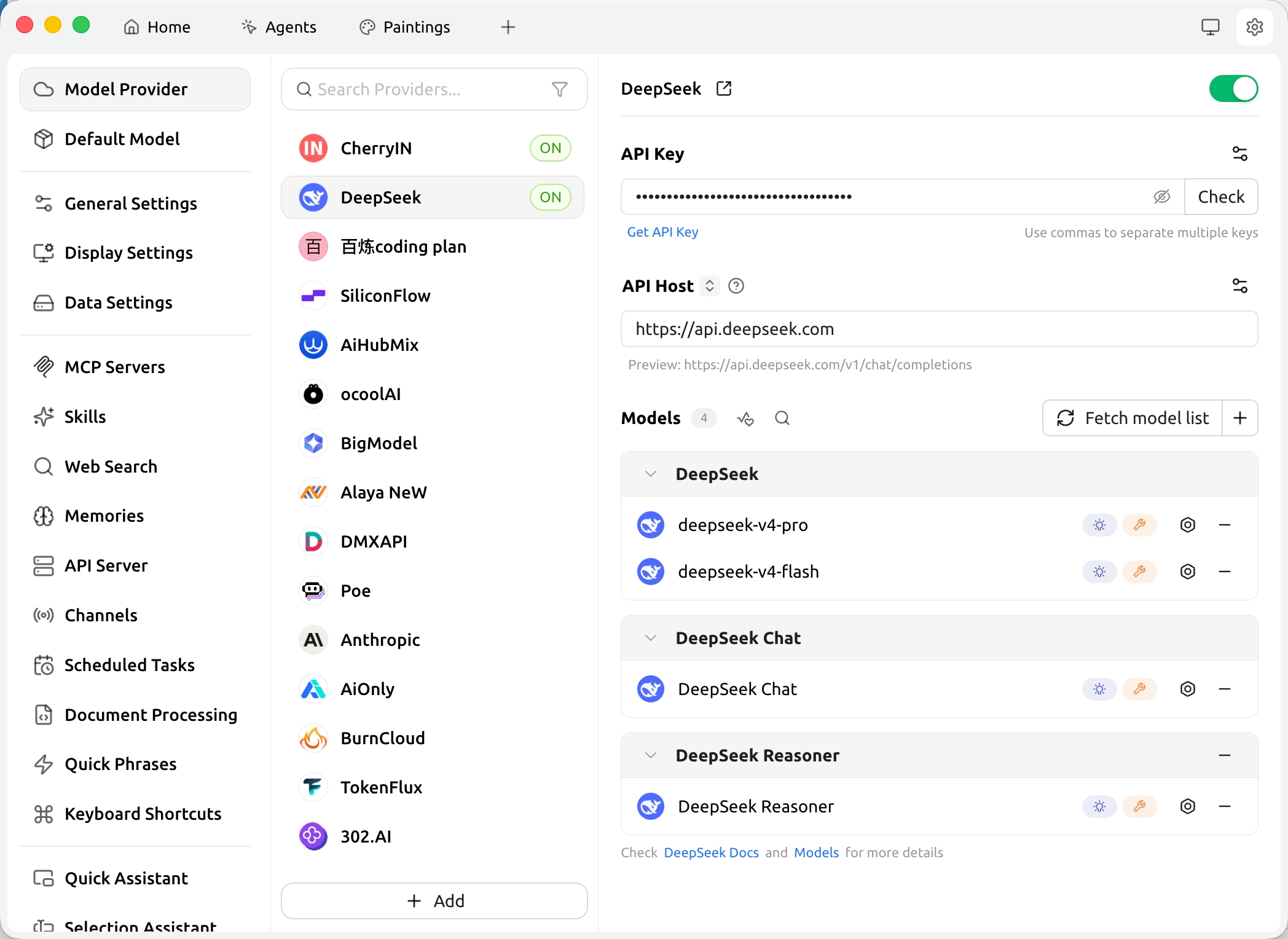Click the API Host help question icon
The width and height of the screenshot is (1288, 939).
[x=736, y=286]
